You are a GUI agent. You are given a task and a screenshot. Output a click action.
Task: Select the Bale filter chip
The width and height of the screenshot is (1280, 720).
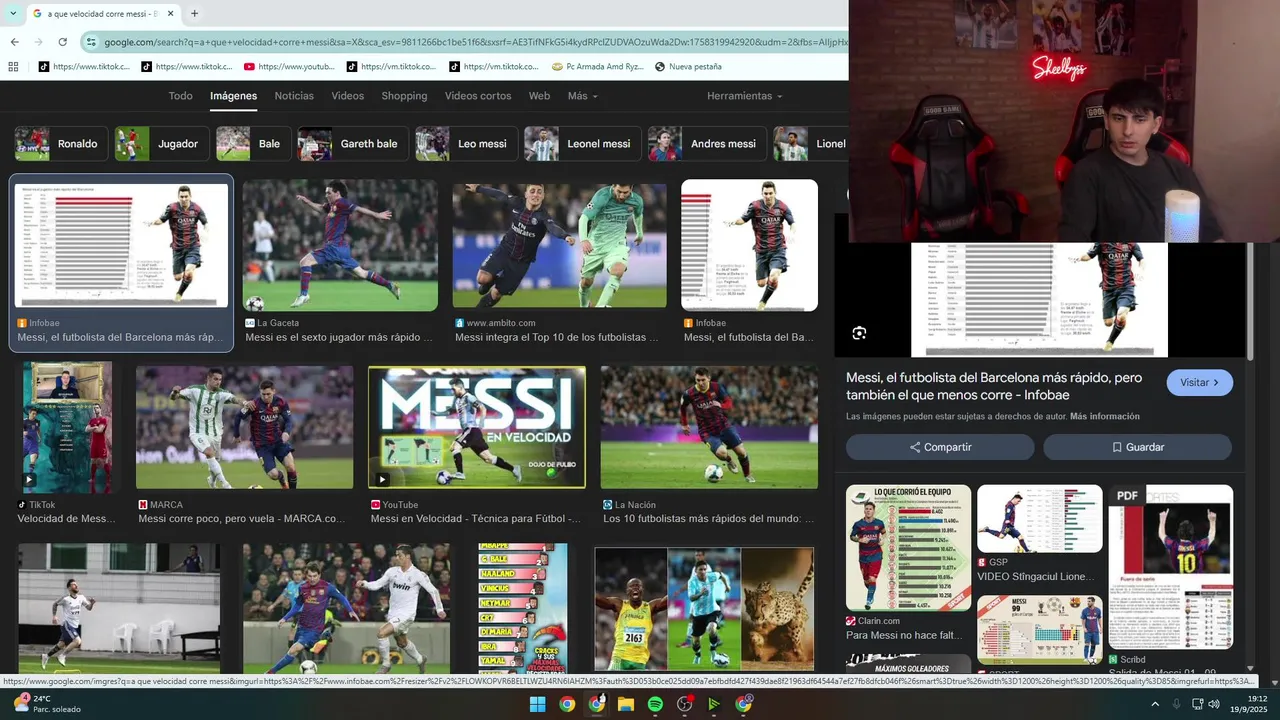253,144
